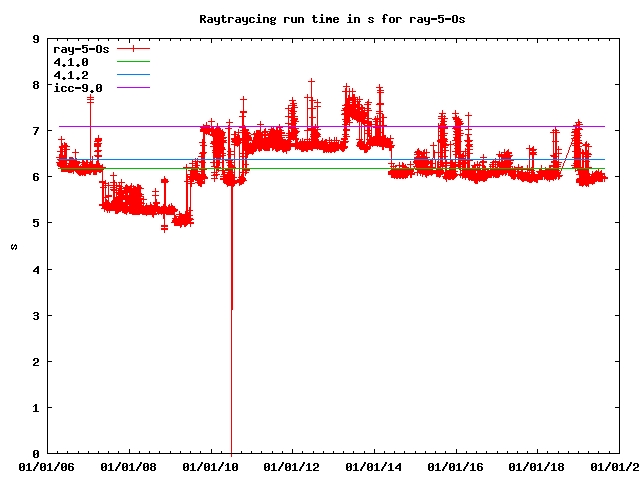
Task: Click the 01/01/10 x-axis date label
Action: tap(210, 466)
